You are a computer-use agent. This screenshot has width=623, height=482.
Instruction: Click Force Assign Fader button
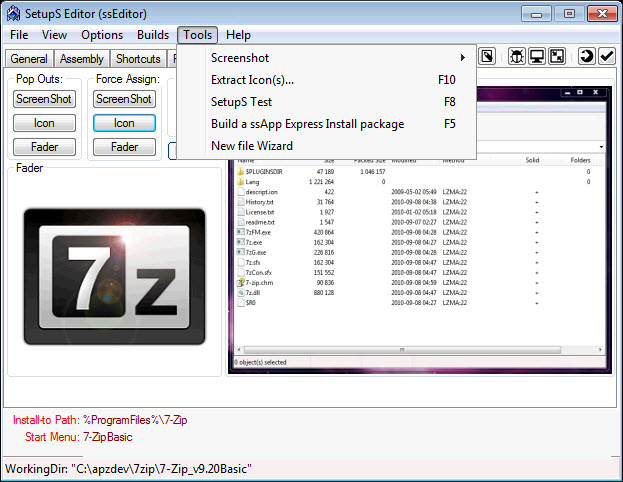(x=124, y=147)
